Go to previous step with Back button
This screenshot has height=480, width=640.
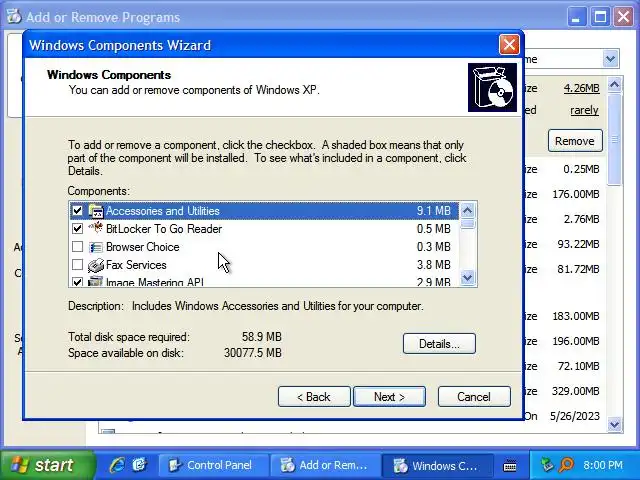[x=314, y=397]
